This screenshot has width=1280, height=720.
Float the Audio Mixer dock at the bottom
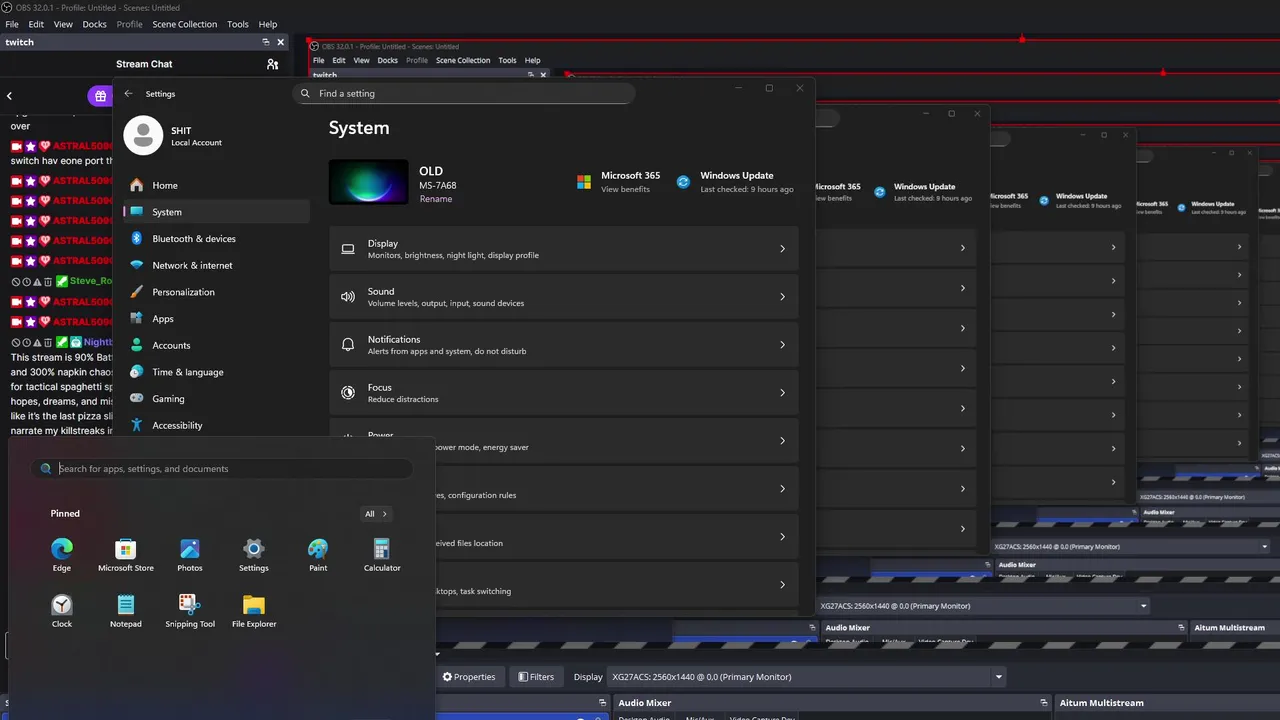point(1043,703)
